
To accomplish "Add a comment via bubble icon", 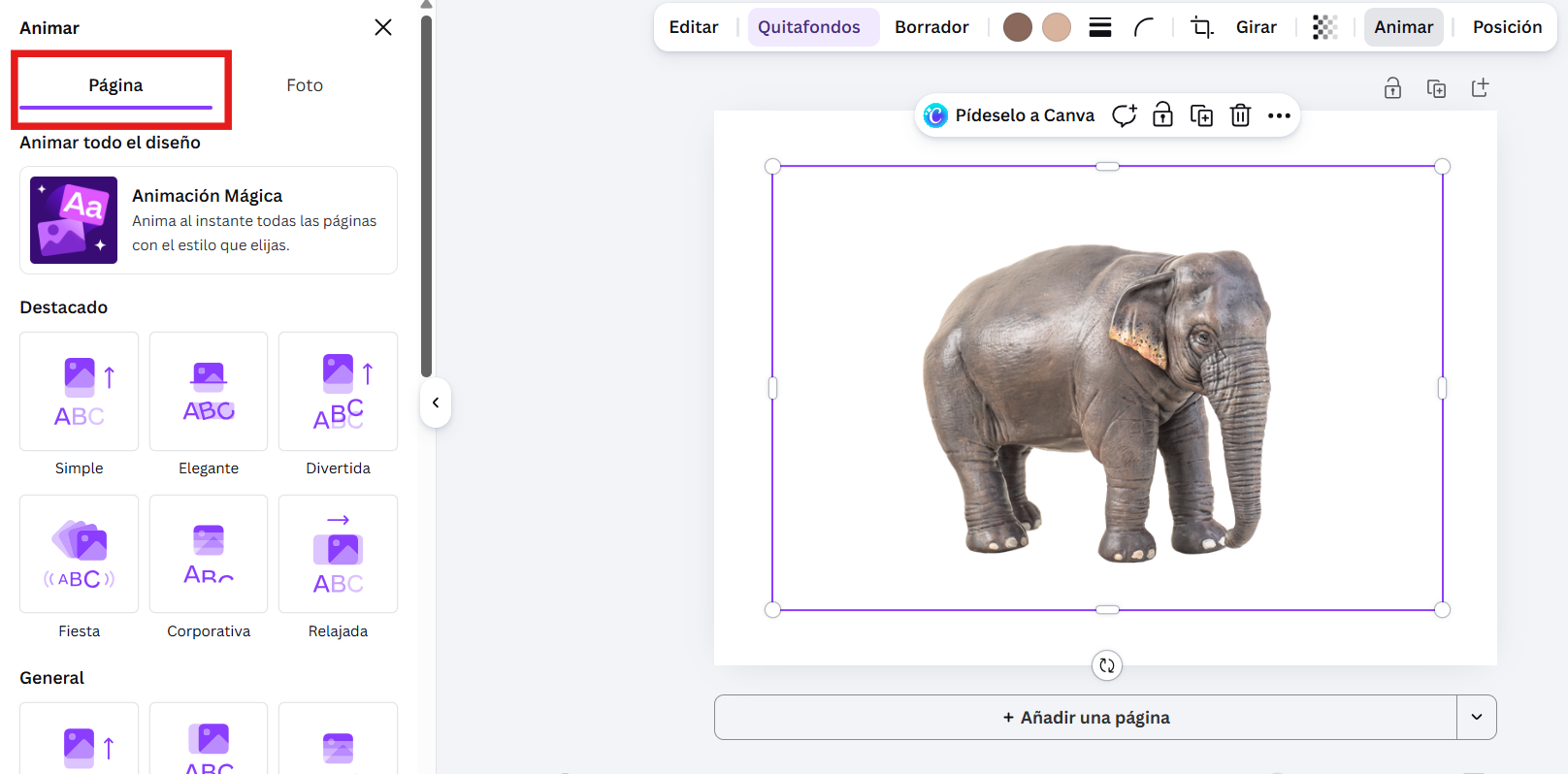I will pyautogui.click(x=1125, y=115).
